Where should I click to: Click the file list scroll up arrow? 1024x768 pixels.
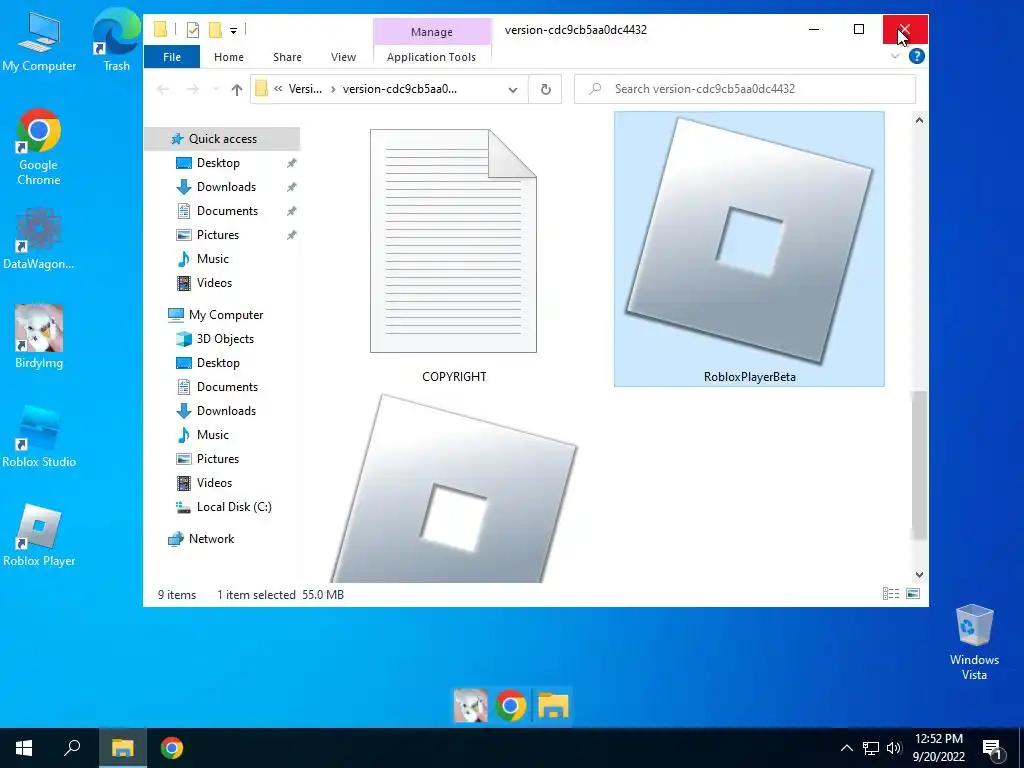pos(919,120)
